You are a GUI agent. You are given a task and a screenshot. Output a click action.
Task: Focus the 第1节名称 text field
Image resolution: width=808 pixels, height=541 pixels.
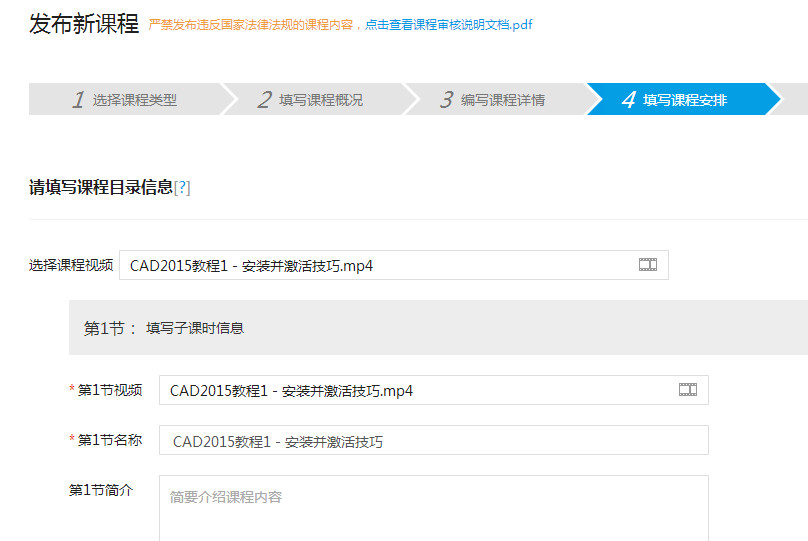pyautogui.click(x=434, y=440)
